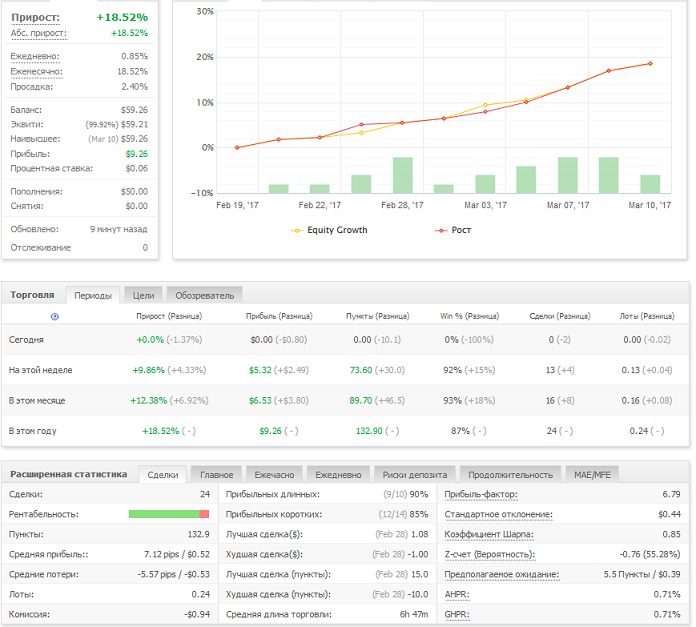Click the 7.12 pips / $0.52 average profit
The height and width of the screenshot is (627, 696).
[177, 554]
